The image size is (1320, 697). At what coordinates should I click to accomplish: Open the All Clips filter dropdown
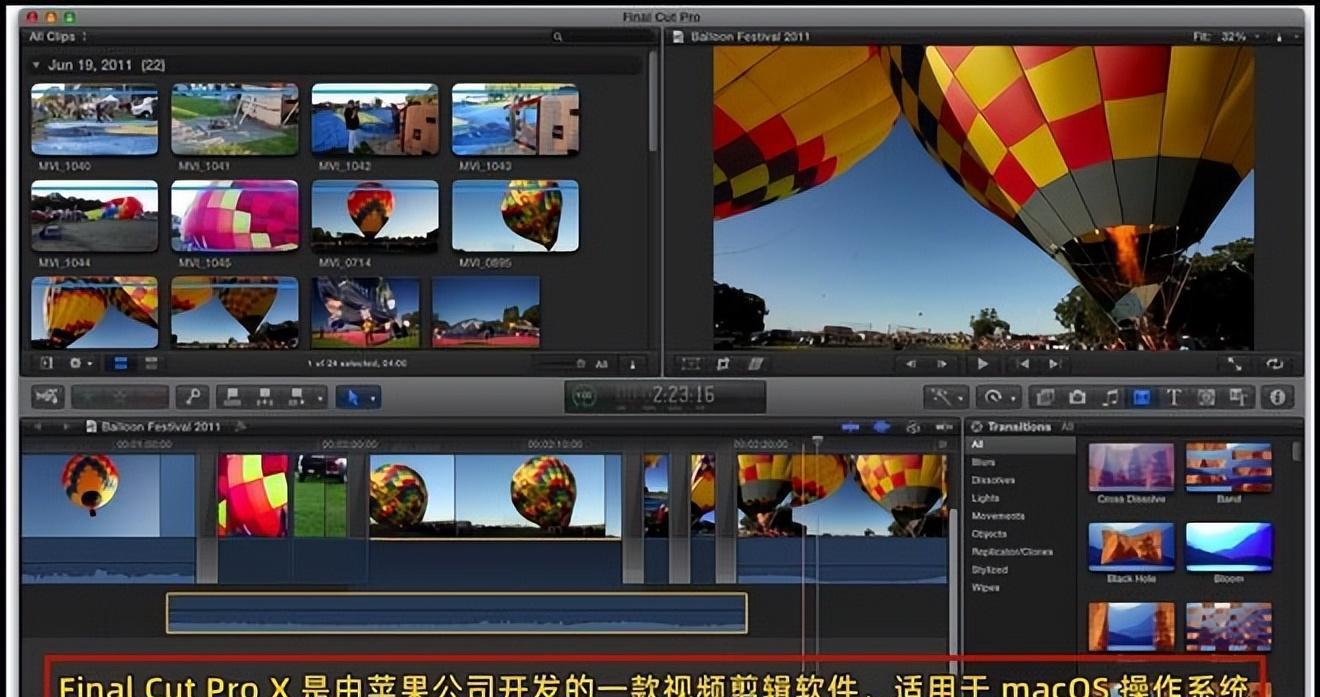coord(58,36)
